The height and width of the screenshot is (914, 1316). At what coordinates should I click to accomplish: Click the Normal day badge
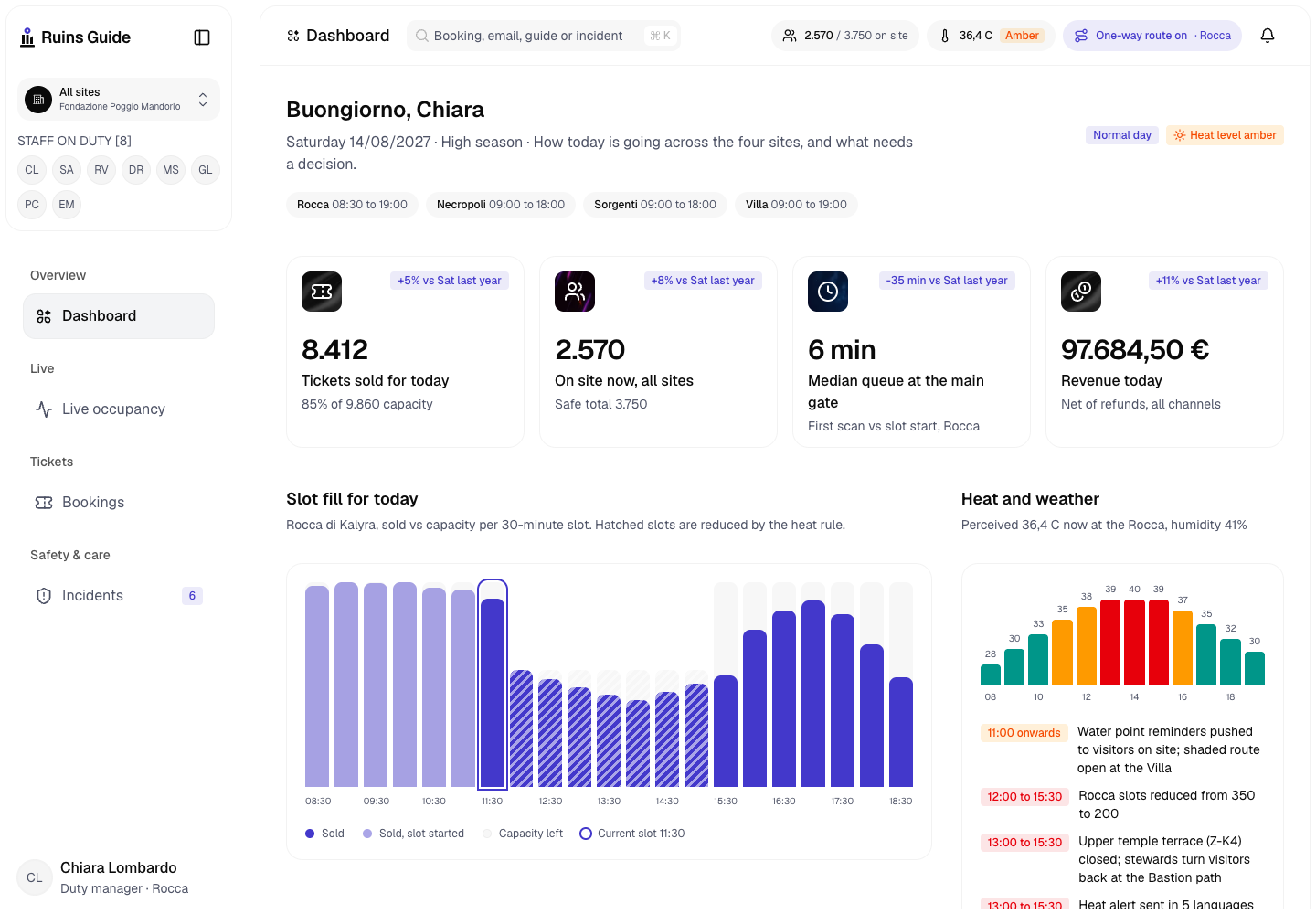1122,135
